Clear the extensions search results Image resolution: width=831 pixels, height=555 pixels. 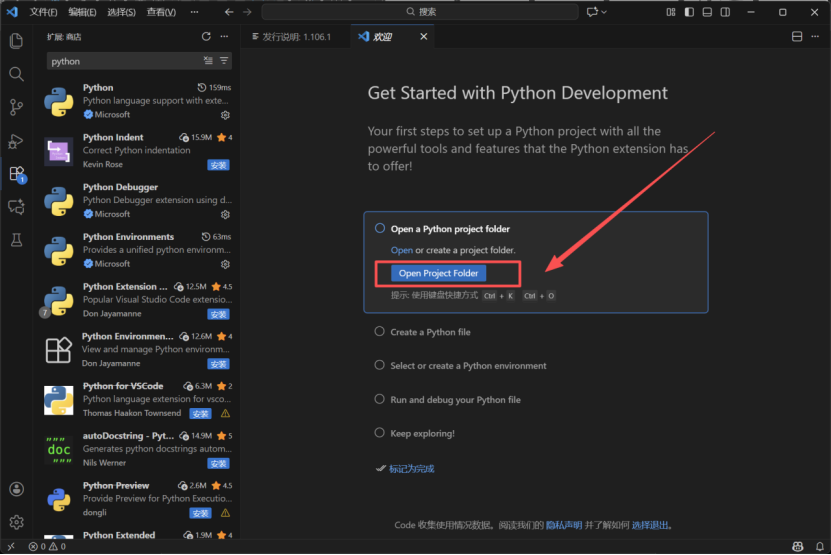tap(208, 61)
